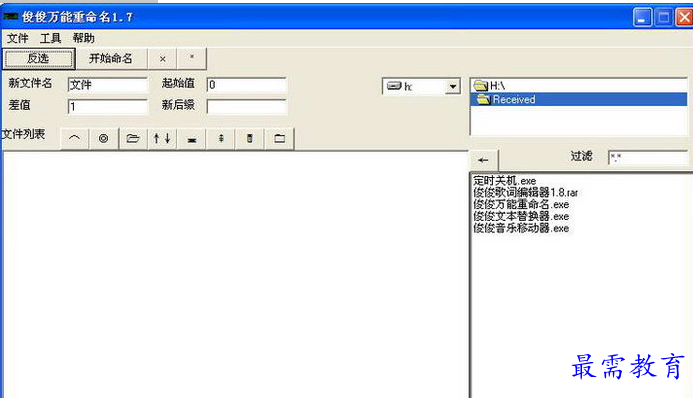Click the small black bar toolbar button
This screenshot has width=693, height=398.
pyautogui.click(x=191, y=139)
